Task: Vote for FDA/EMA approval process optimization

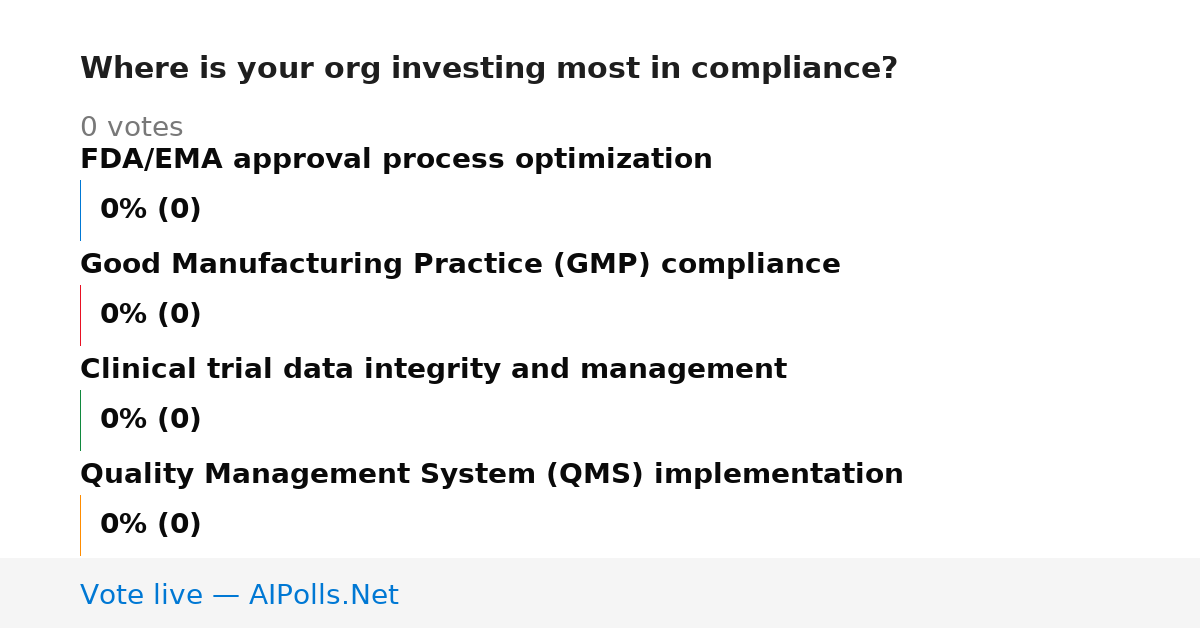Action: pos(396,160)
